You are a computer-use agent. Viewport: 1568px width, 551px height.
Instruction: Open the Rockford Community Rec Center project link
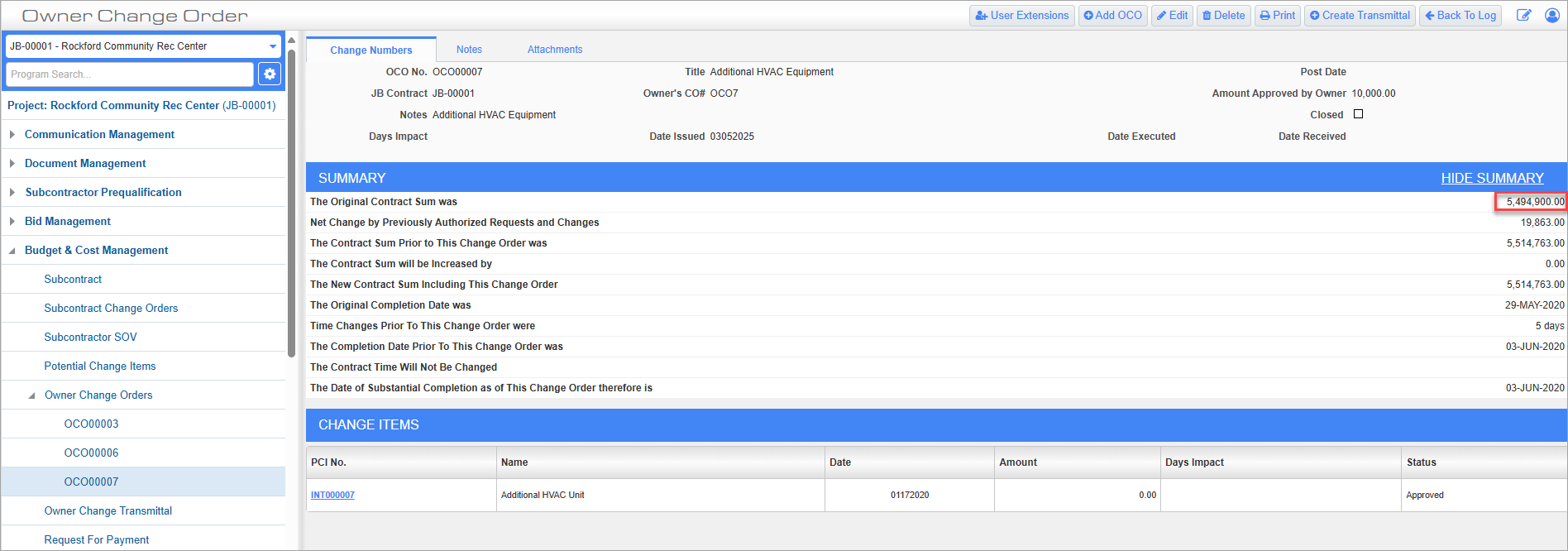pyautogui.click(x=141, y=105)
